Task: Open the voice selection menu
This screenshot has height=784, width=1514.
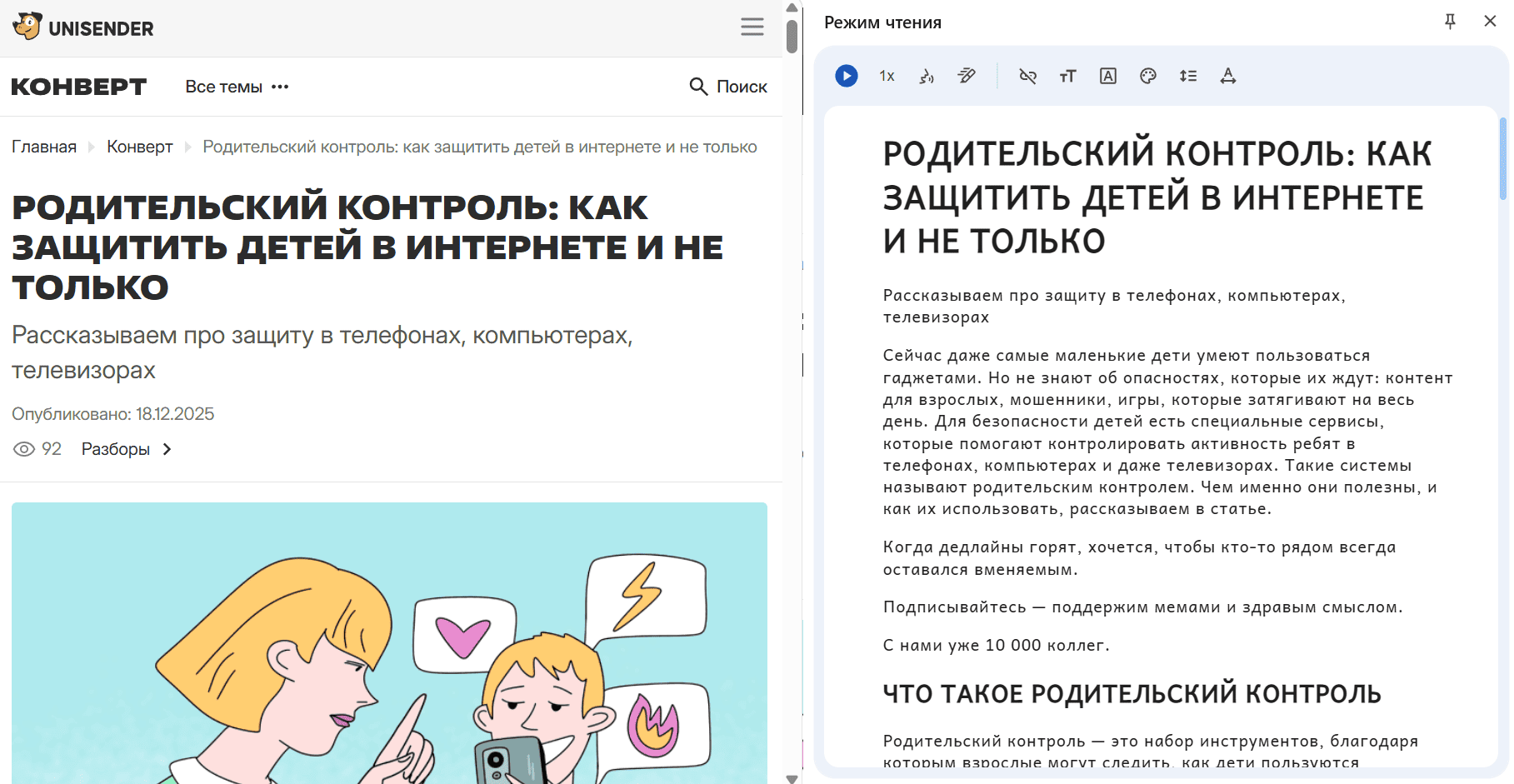Action: (x=927, y=76)
